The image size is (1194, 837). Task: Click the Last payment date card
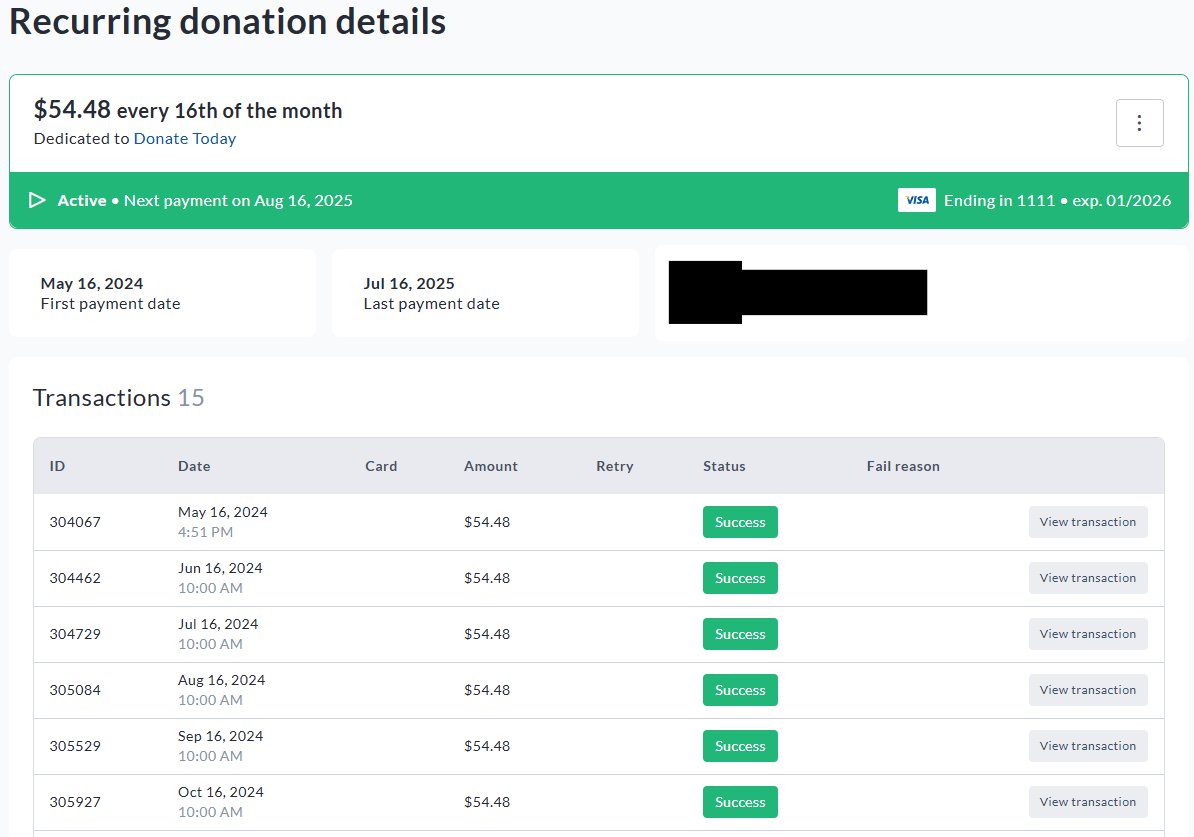[x=485, y=293]
